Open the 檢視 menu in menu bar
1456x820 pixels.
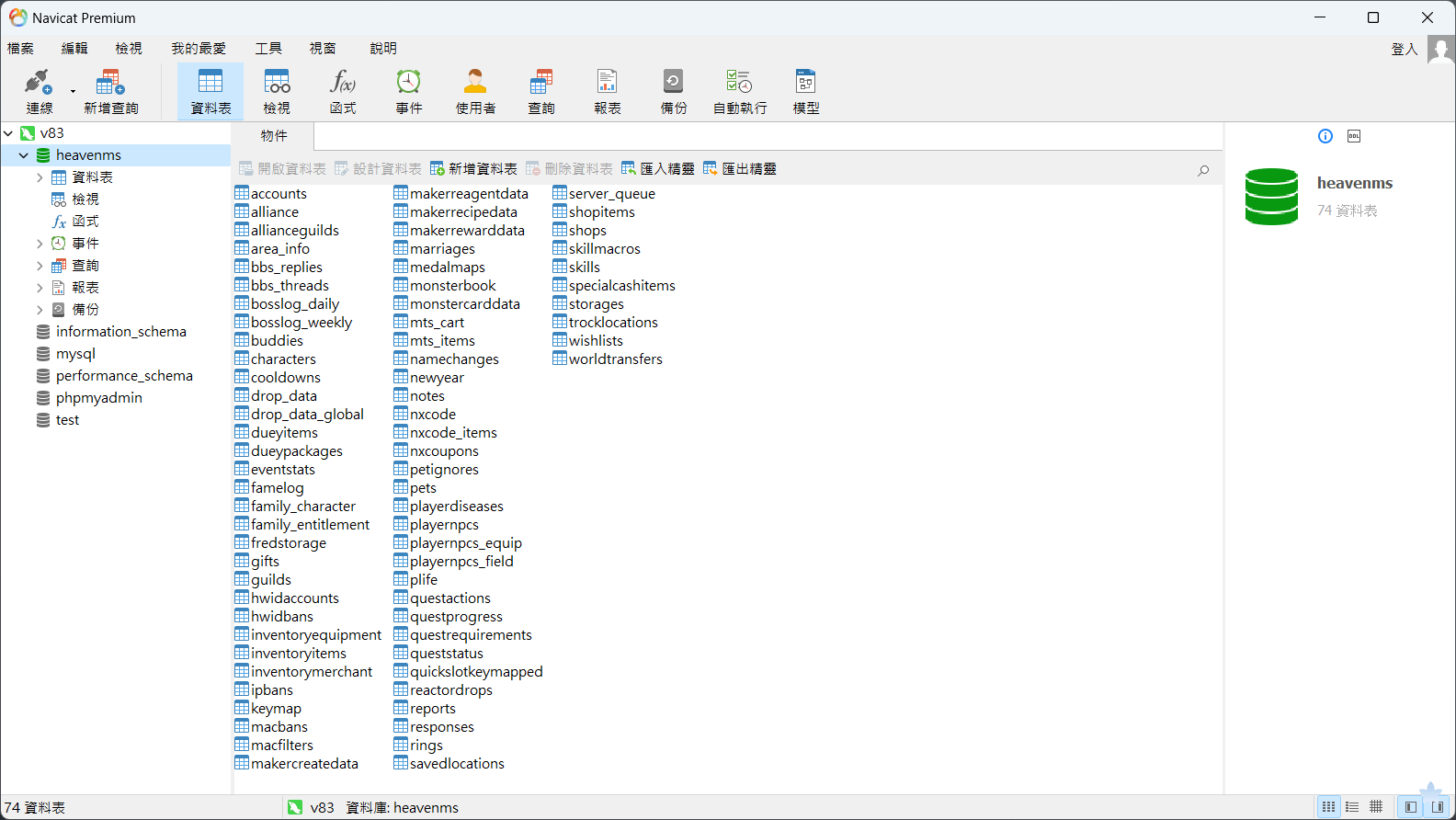tap(129, 49)
